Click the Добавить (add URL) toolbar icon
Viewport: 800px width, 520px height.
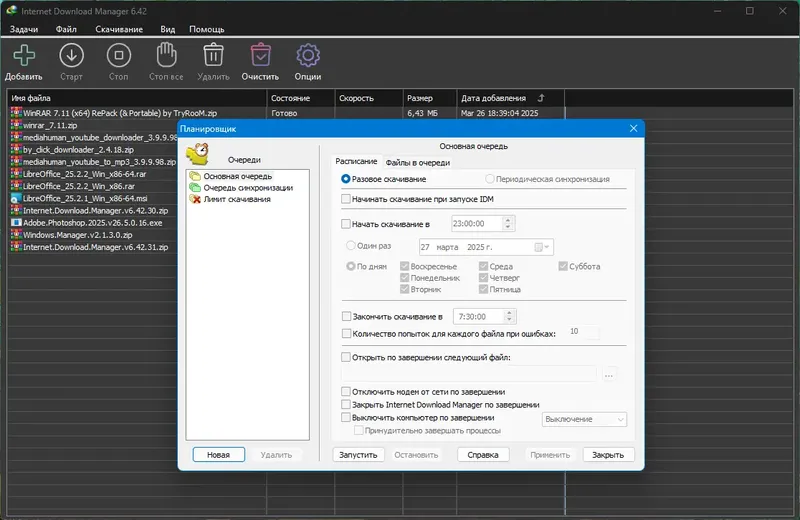(x=24, y=55)
